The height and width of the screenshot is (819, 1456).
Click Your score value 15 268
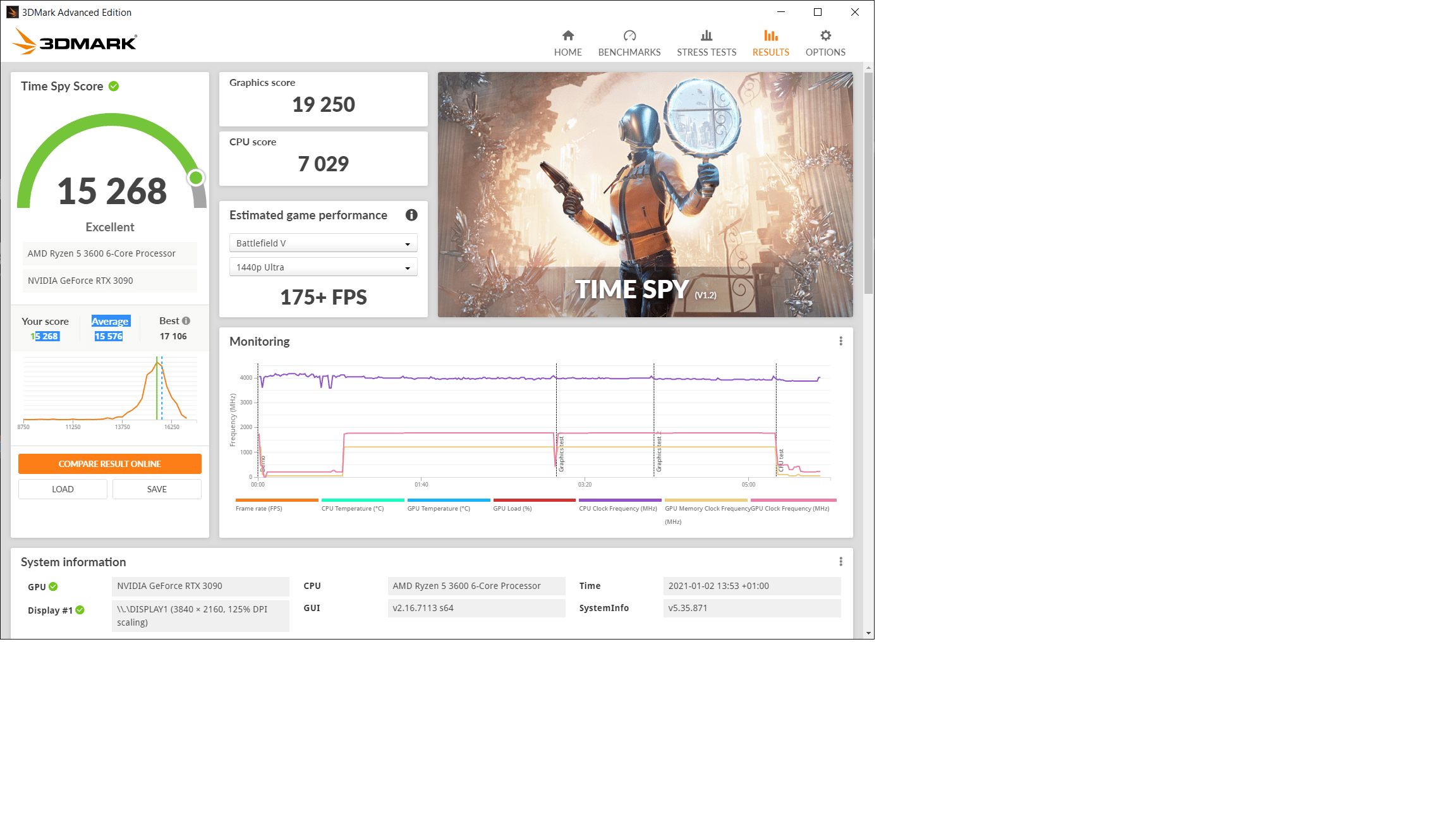pyautogui.click(x=44, y=336)
